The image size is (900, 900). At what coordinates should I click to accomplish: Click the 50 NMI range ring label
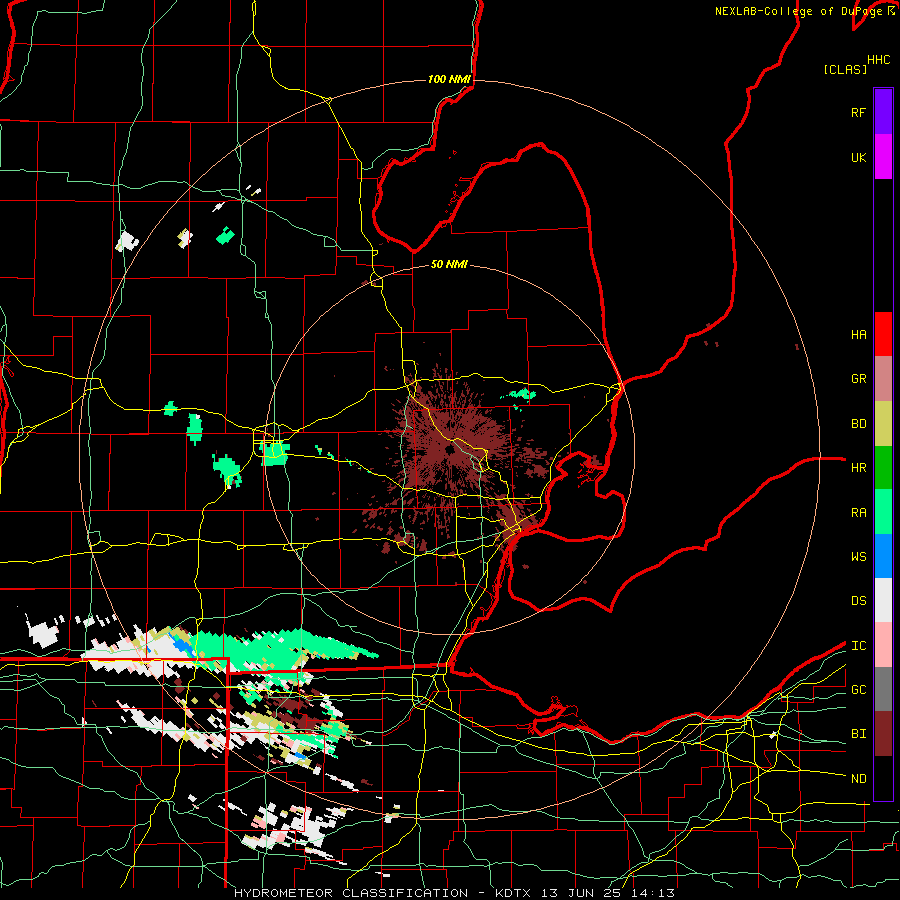[449, 264]
